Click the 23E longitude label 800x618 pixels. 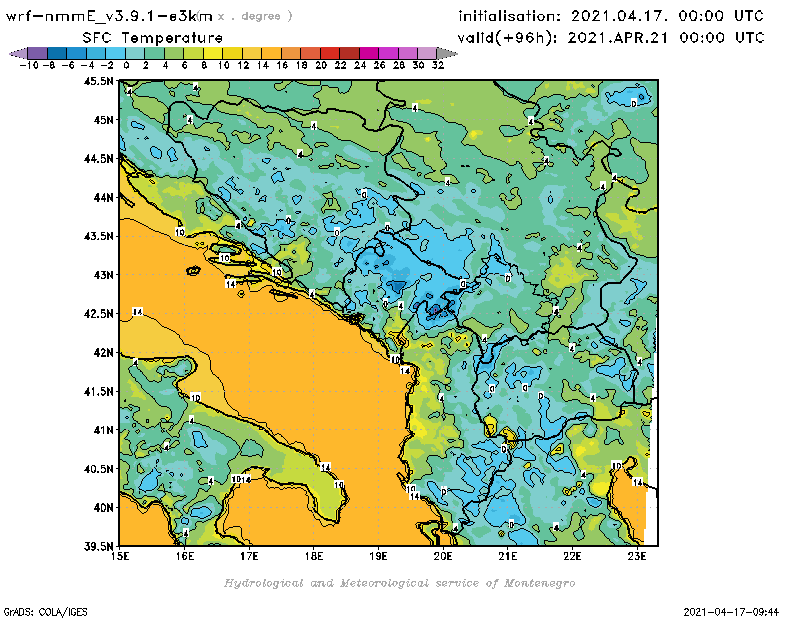click(637, 556)
